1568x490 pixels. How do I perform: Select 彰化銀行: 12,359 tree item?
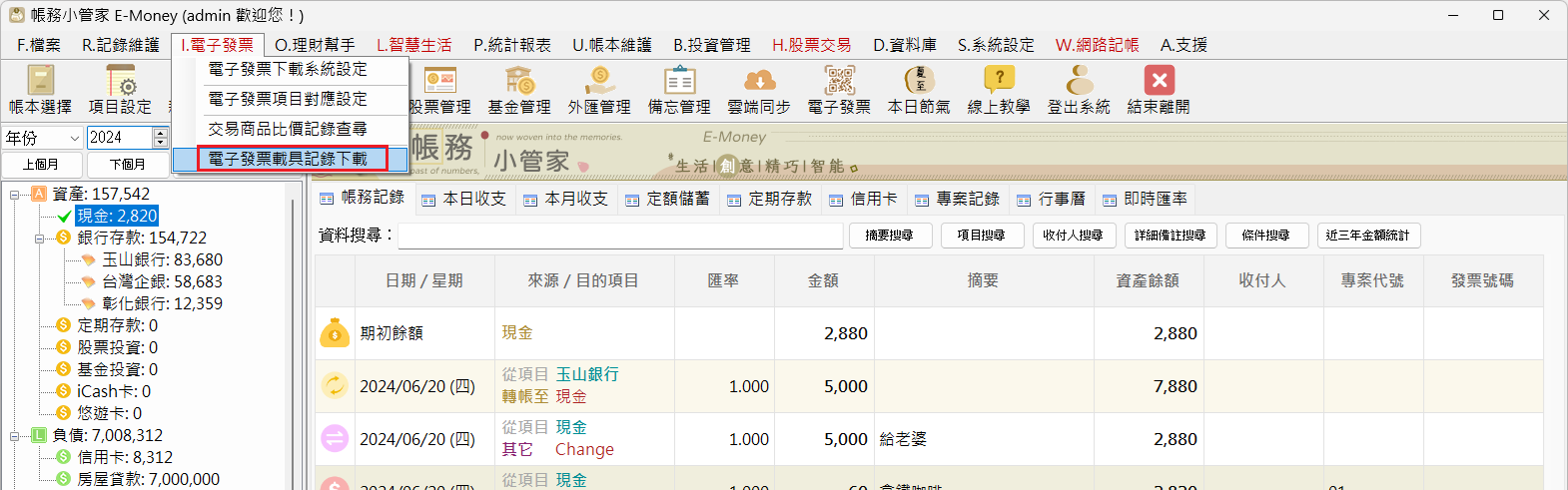coord(162,303)
